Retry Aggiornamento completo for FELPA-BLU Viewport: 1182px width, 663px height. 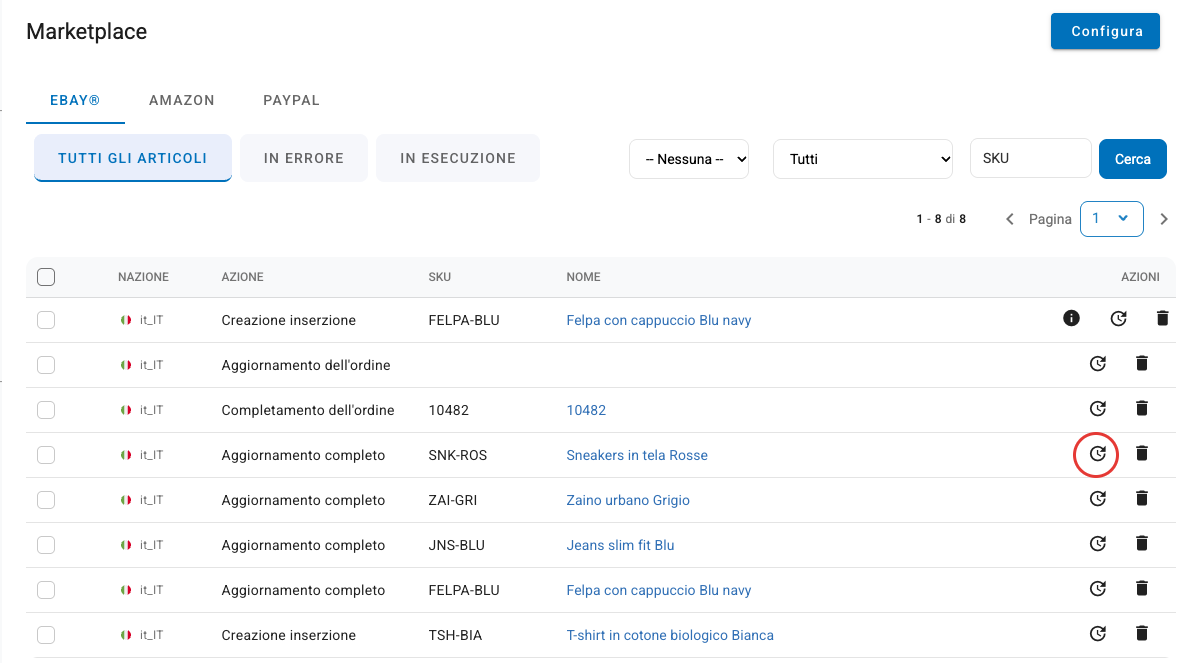(x=1098, y=589)
